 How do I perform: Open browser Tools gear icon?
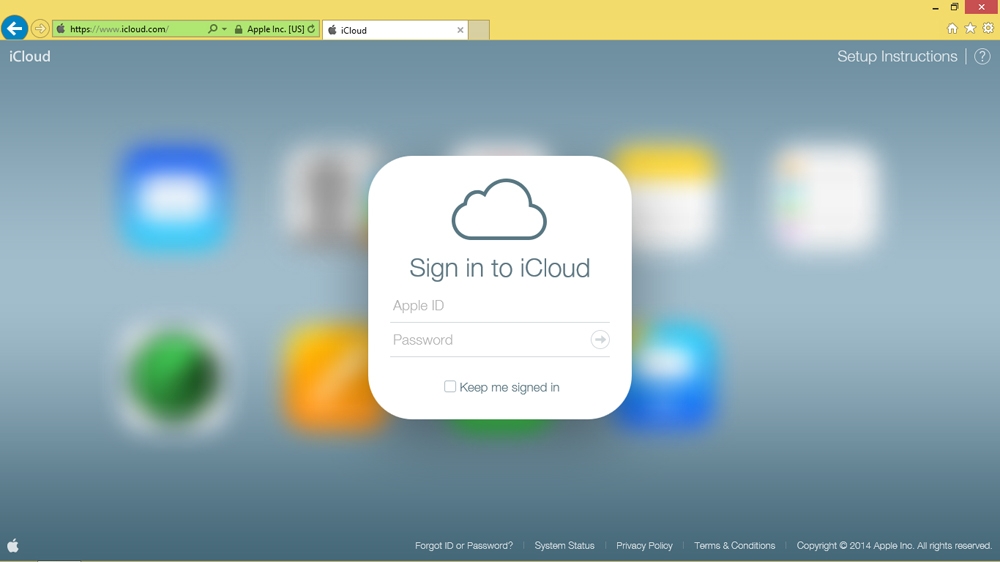988,28
